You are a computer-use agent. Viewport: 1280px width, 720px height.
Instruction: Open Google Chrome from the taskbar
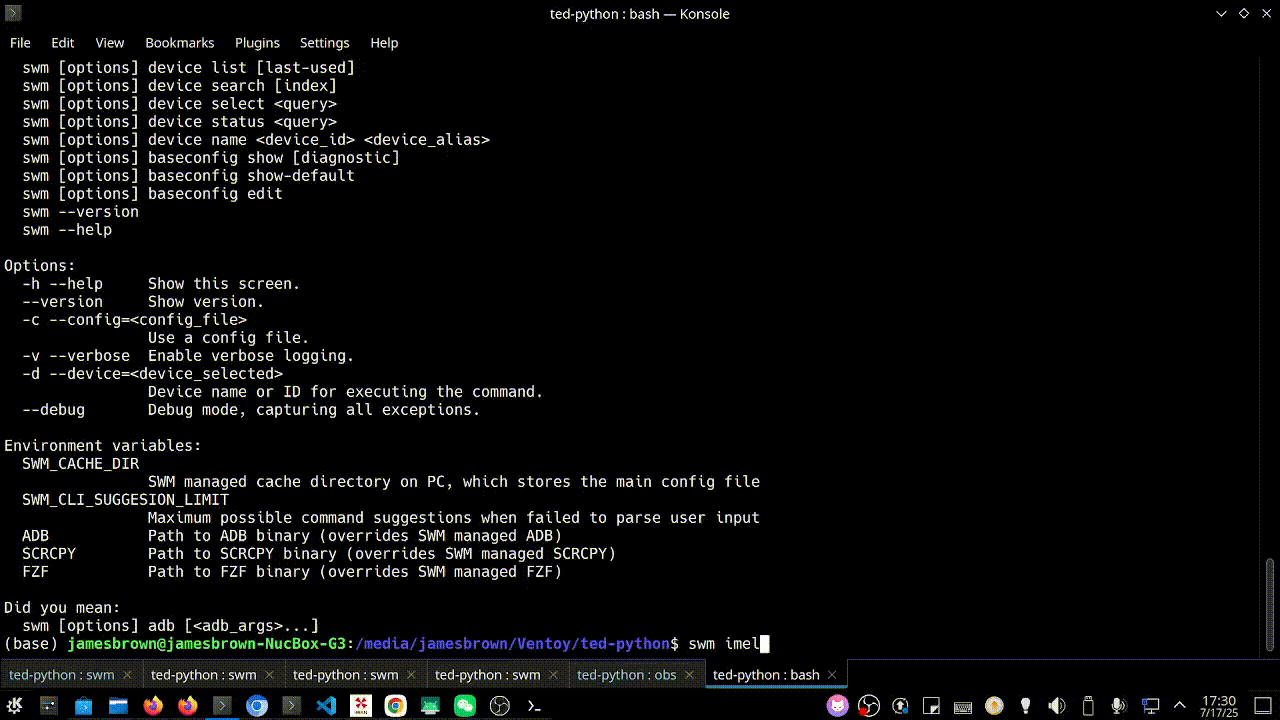(x=396, y=706)
